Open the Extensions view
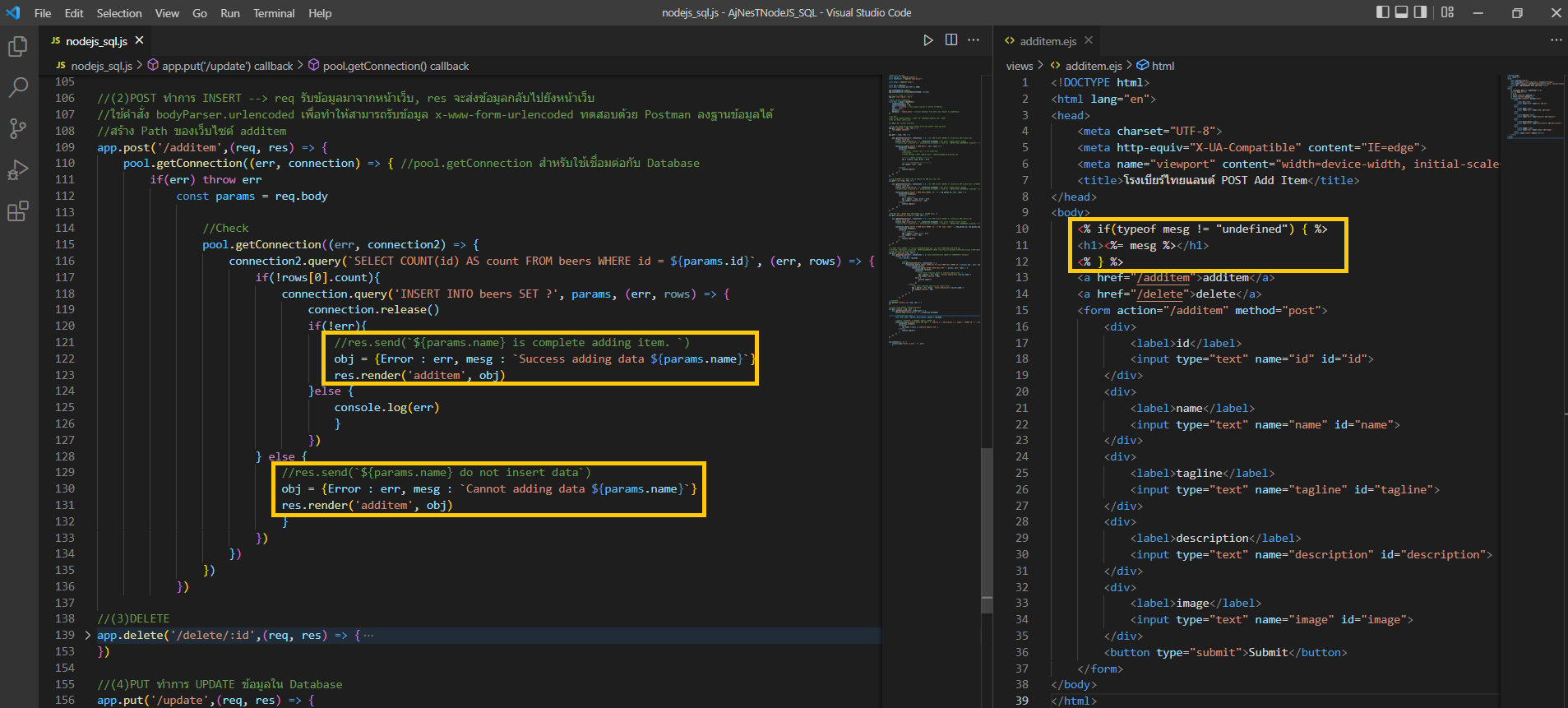The height and width of the screenshot is (708, 1568). pos(17,211)
